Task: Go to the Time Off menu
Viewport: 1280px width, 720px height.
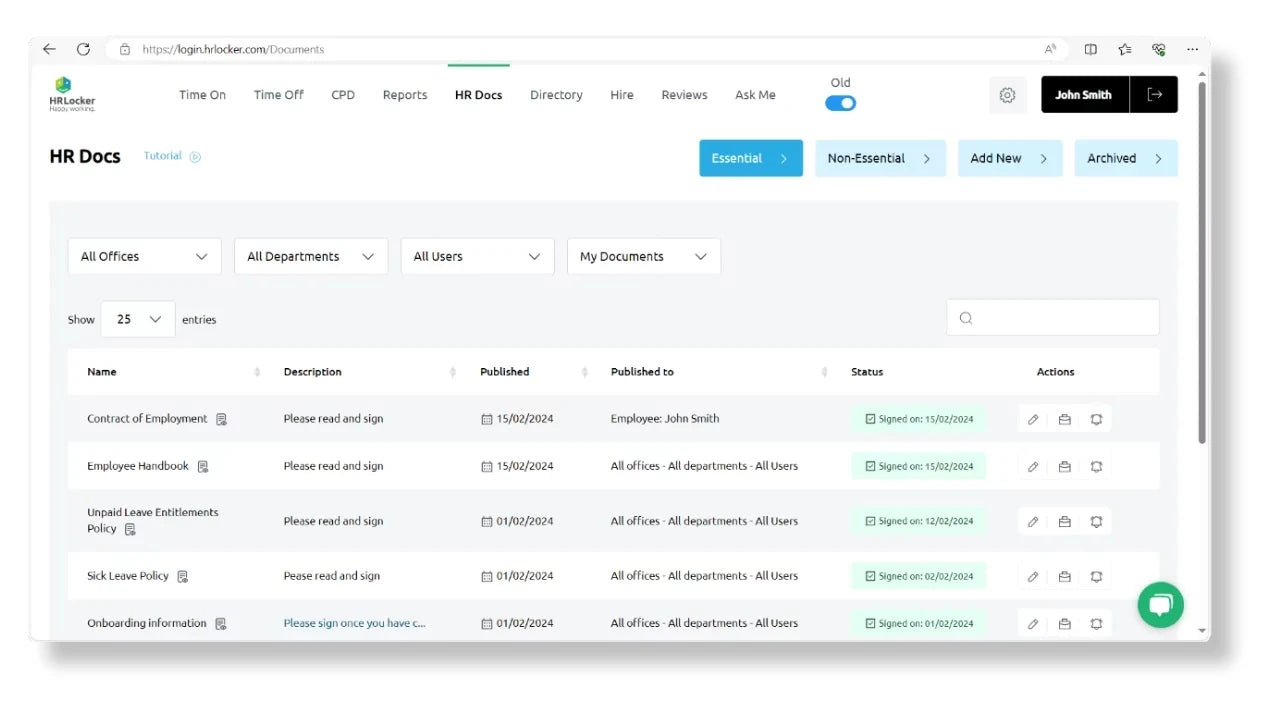Action: pos(278,95)
